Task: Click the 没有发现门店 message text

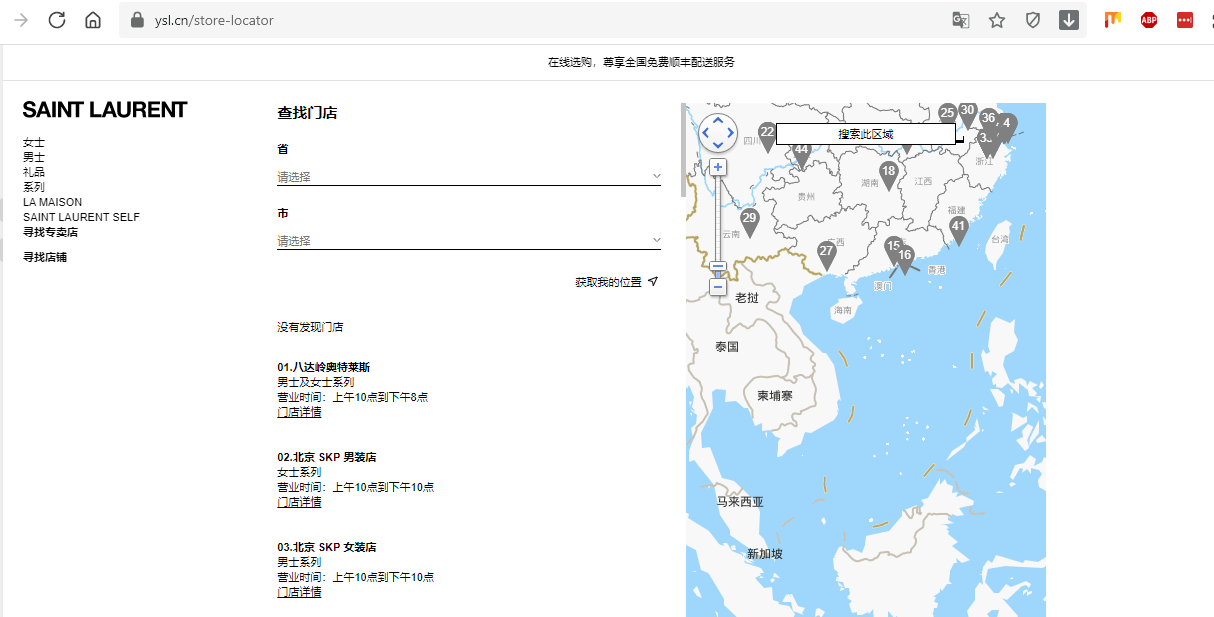Action: point(310,327)
